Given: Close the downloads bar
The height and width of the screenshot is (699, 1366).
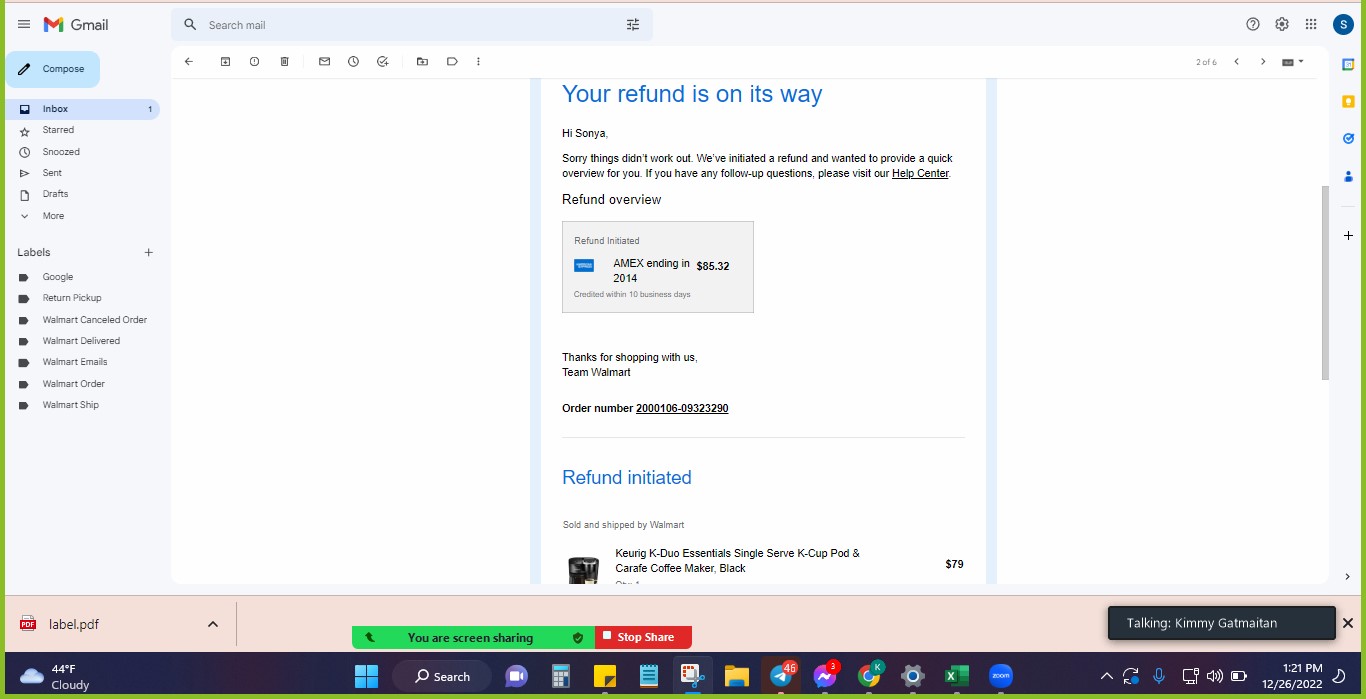Looking at the screenshot, I should 1347,623.
